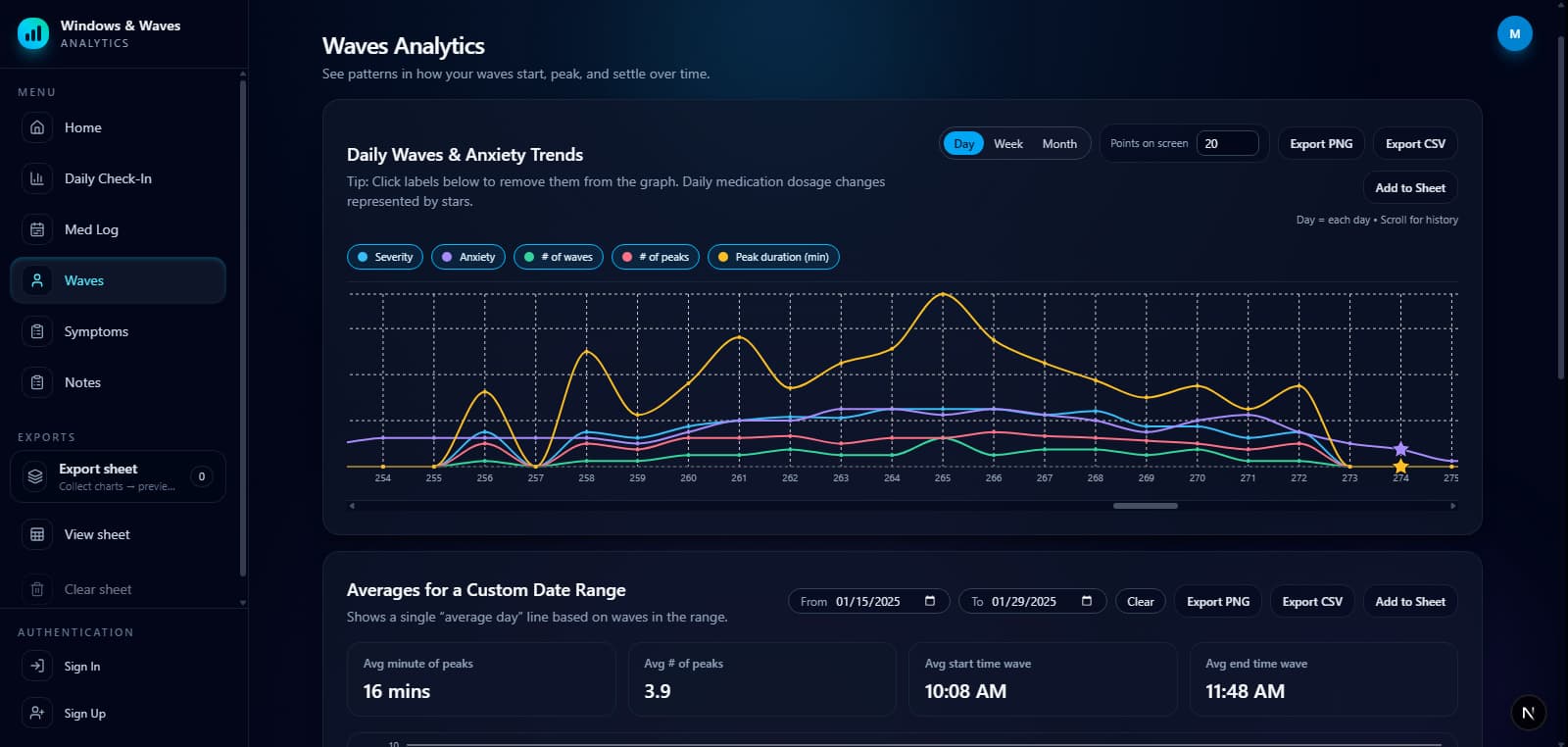Viewport: 1568px width, 747px height.
Task: Click the purple star dosage marker
Action: pyautogui.click(x=1400, y=449)
